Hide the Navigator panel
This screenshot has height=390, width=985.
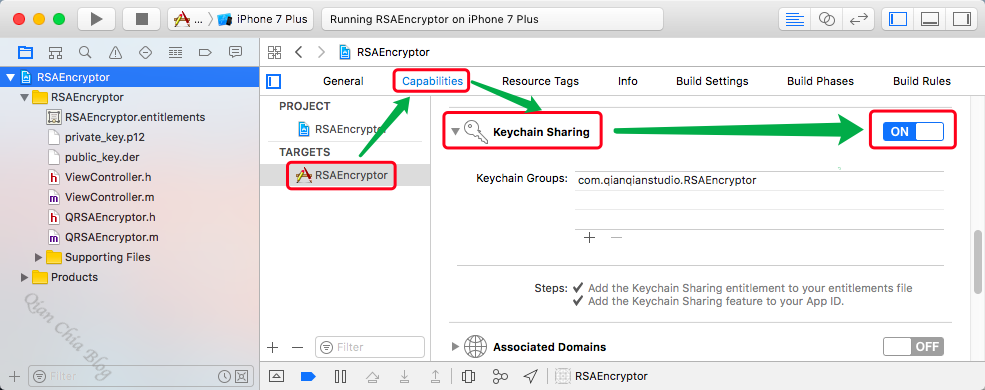898,19
